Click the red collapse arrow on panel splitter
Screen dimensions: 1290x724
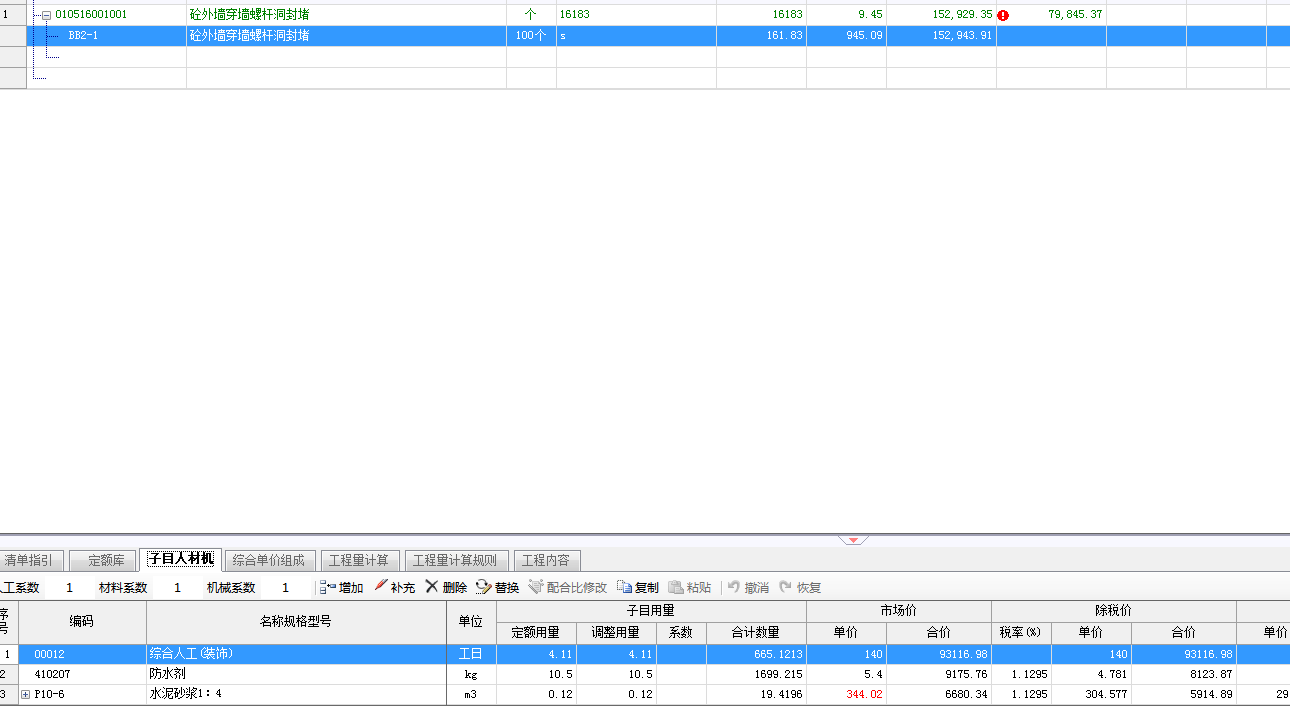coord(853,540)
